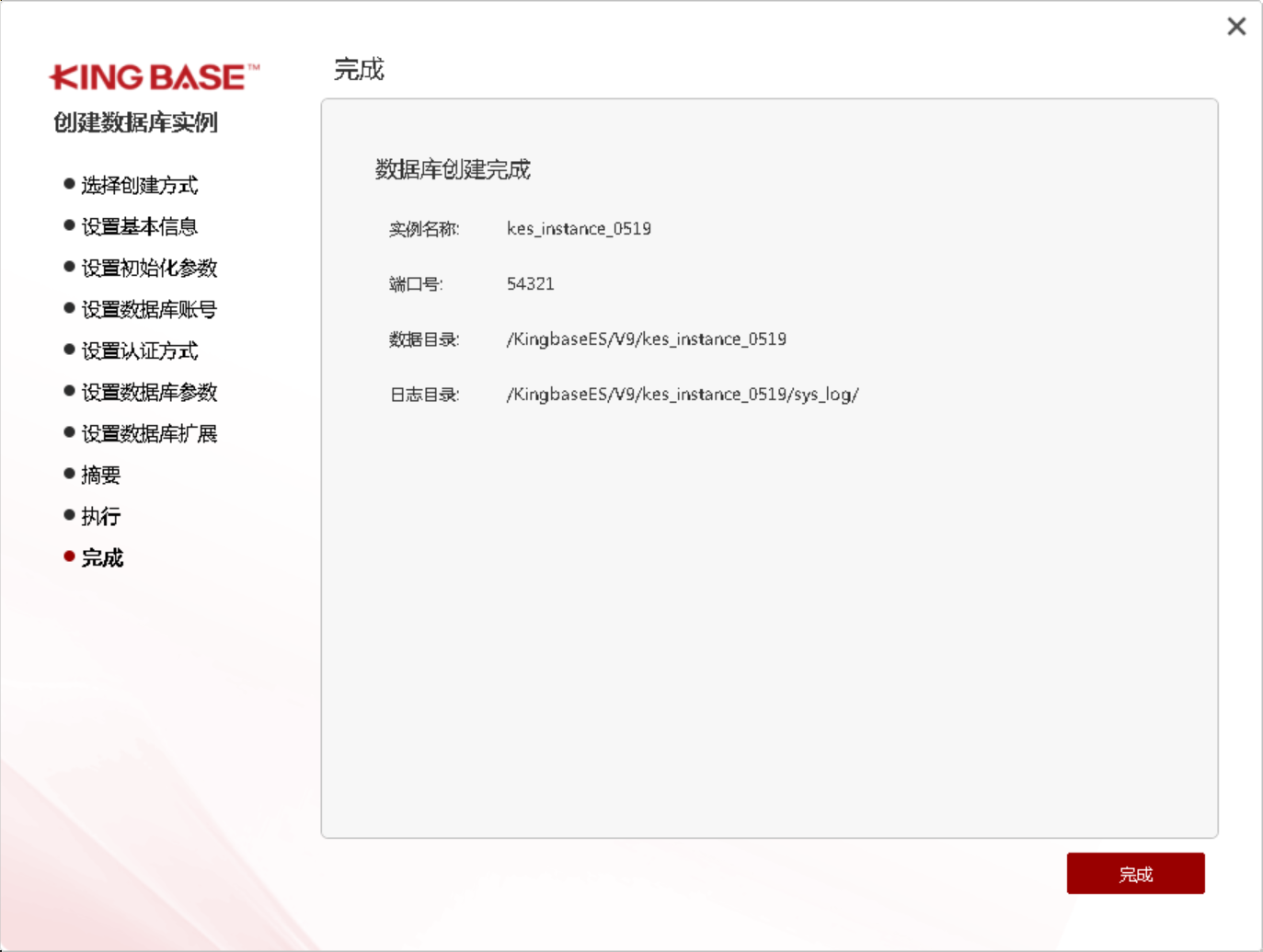The width and height of the screenshot is (1263, 952).
Task: Click the instance name kes_instance_0519
Action: (x=579, y=228)
